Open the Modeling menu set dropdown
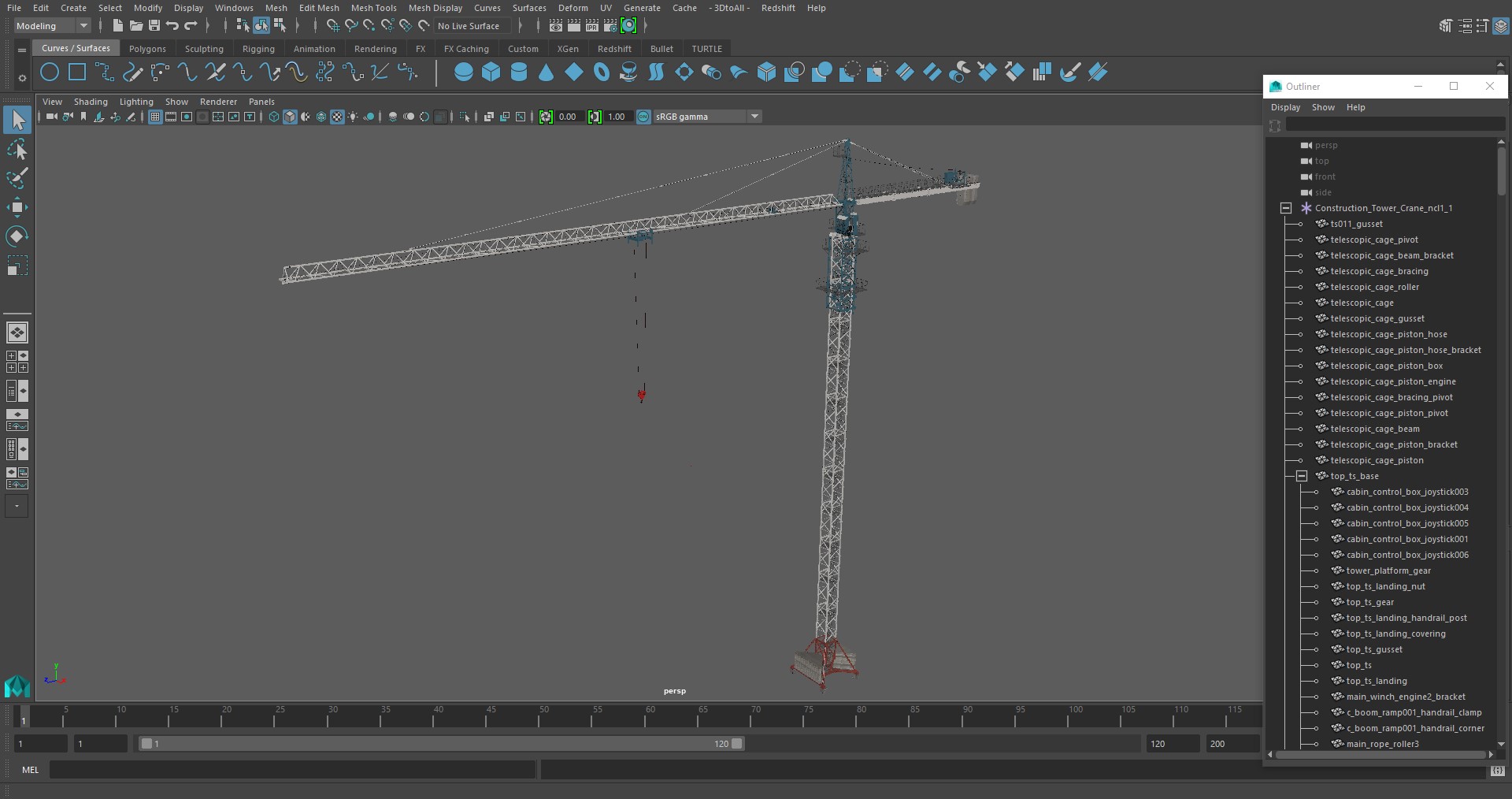 click(x=52, y=26)
